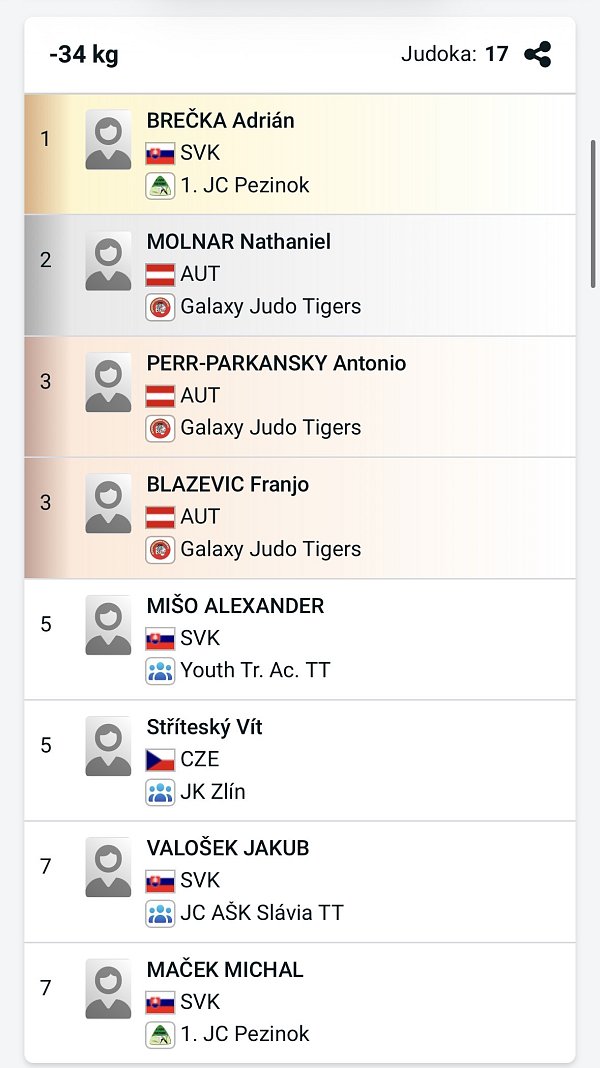Click the 1. JC Pezinok logo under MAČEK
This screenshot has height=1068, width=600.
pos(160,1034)
